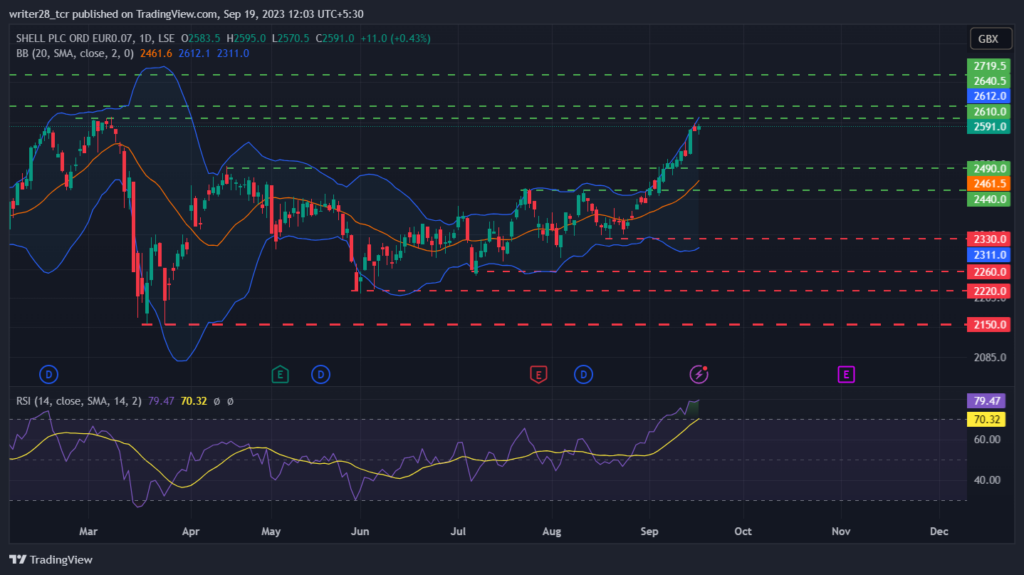Click the low value L2570.5
Viewport: 1024px width, 575px height.
(x=291, y=39)
